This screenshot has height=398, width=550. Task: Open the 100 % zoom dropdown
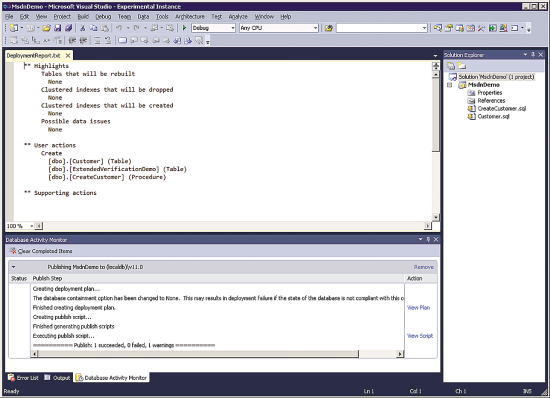pyautogui.click(x=31, y=226)
